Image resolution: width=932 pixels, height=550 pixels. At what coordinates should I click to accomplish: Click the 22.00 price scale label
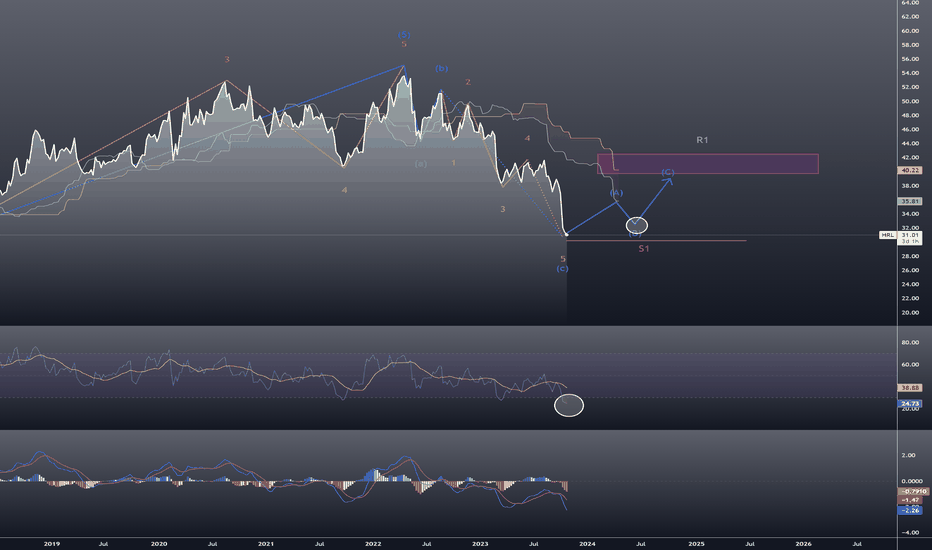(910, 298)
